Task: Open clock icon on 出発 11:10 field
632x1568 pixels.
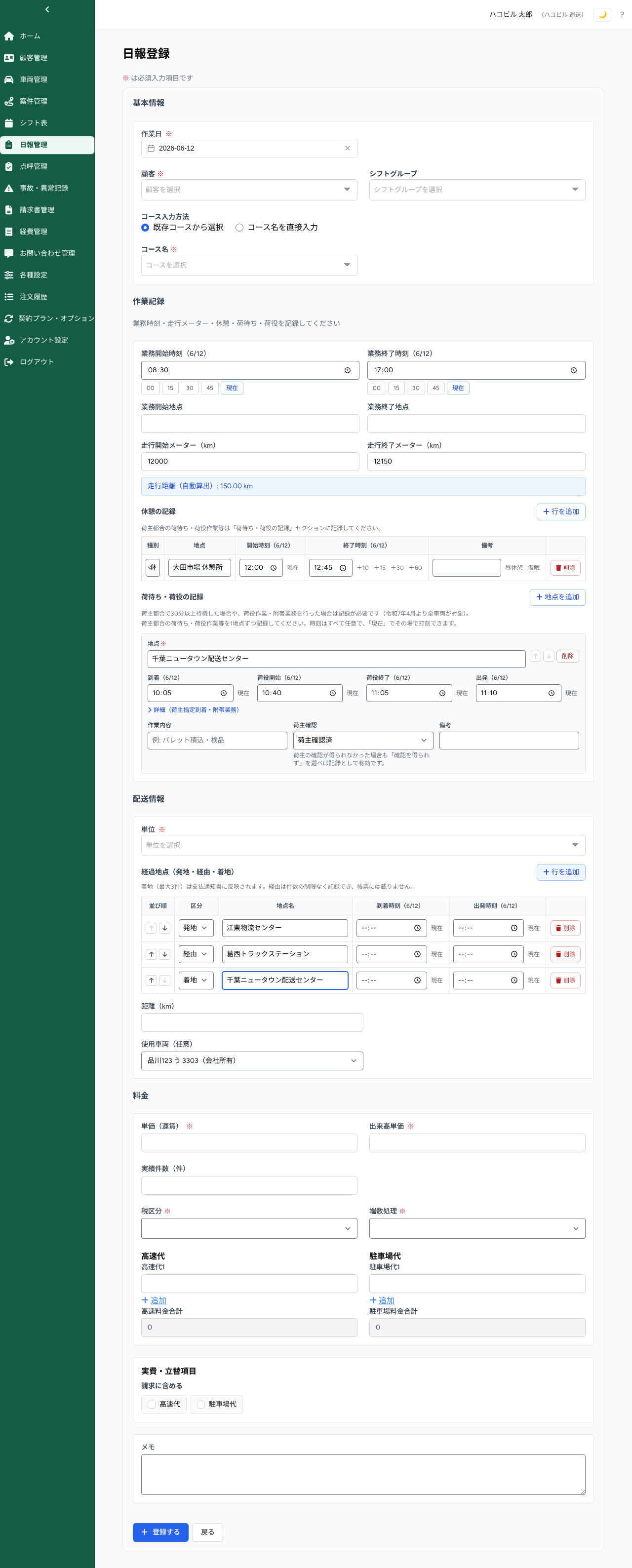Action: point(551,693)
